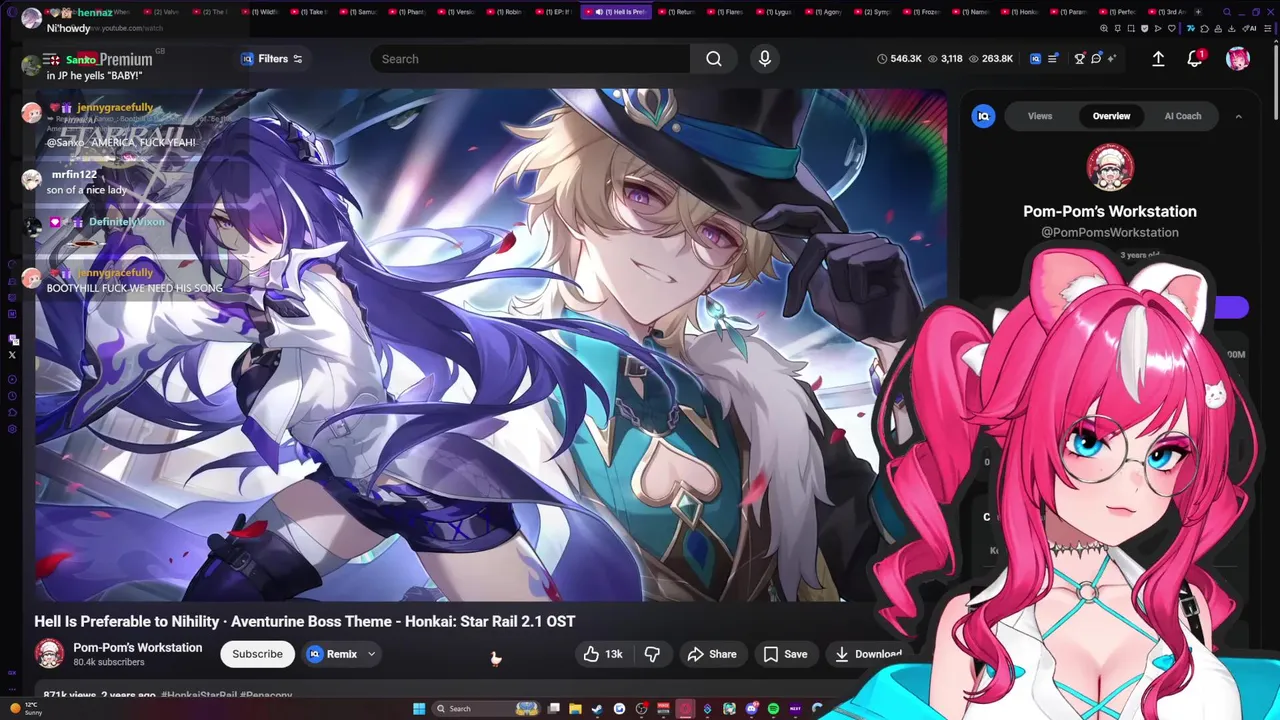Open Discord from the taskbar
Viewport: 1280px width, 720px height.
[x=751, y=709]
